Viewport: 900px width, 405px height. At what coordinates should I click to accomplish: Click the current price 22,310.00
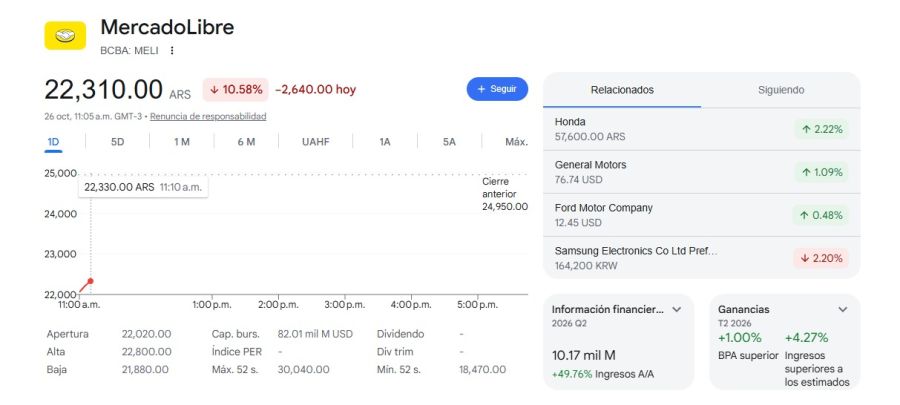pos(104,89)
